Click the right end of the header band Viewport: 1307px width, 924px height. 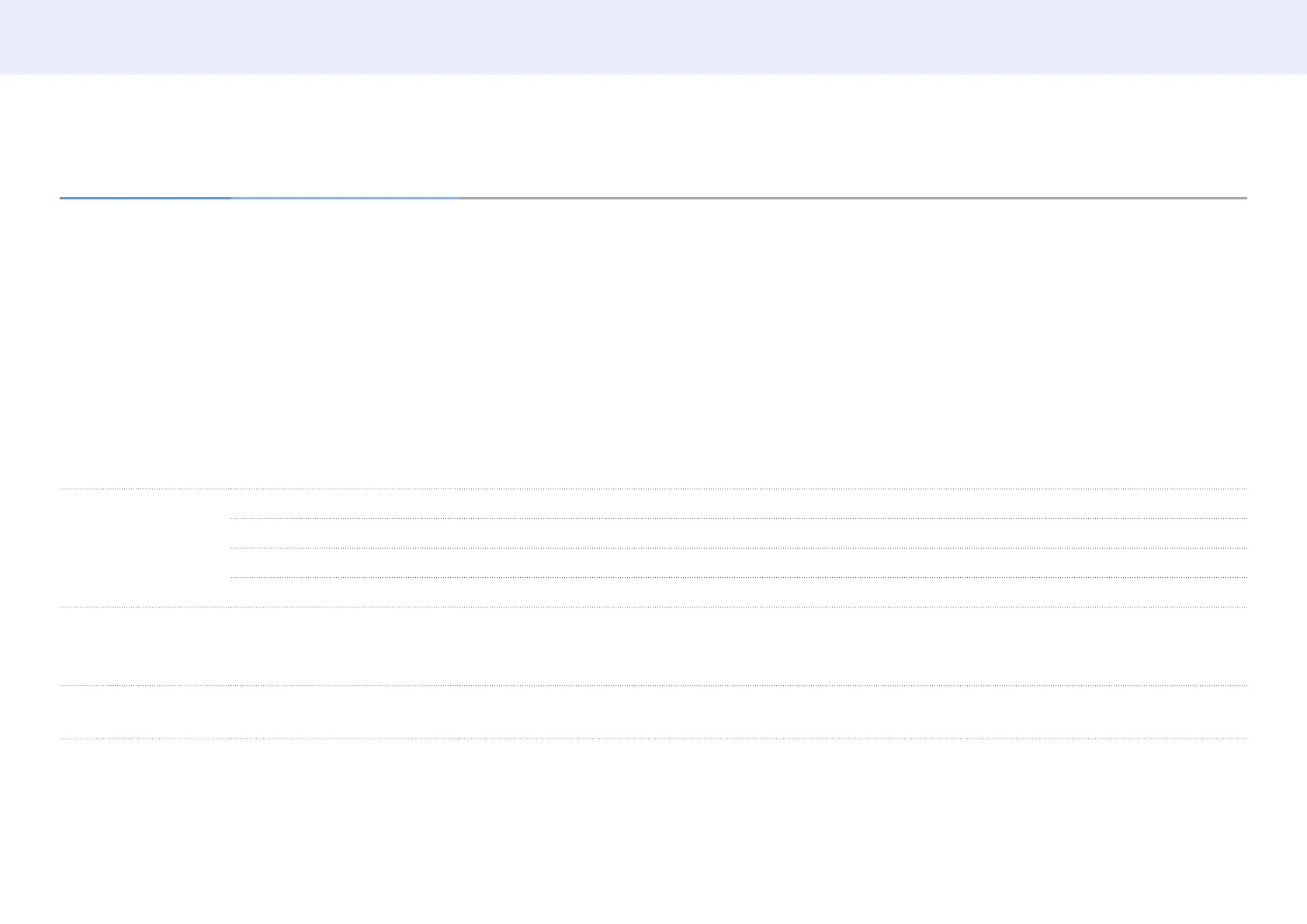click(x=1273, y=36)
